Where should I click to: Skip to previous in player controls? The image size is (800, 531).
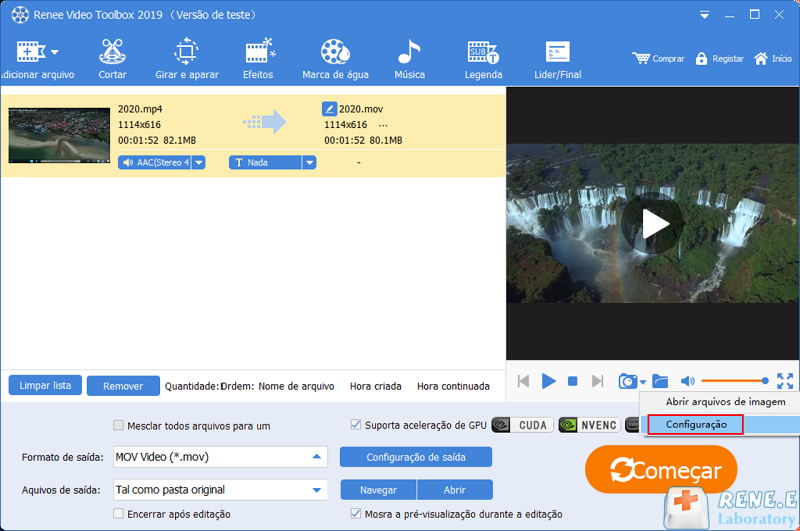[x=523, y=381]
